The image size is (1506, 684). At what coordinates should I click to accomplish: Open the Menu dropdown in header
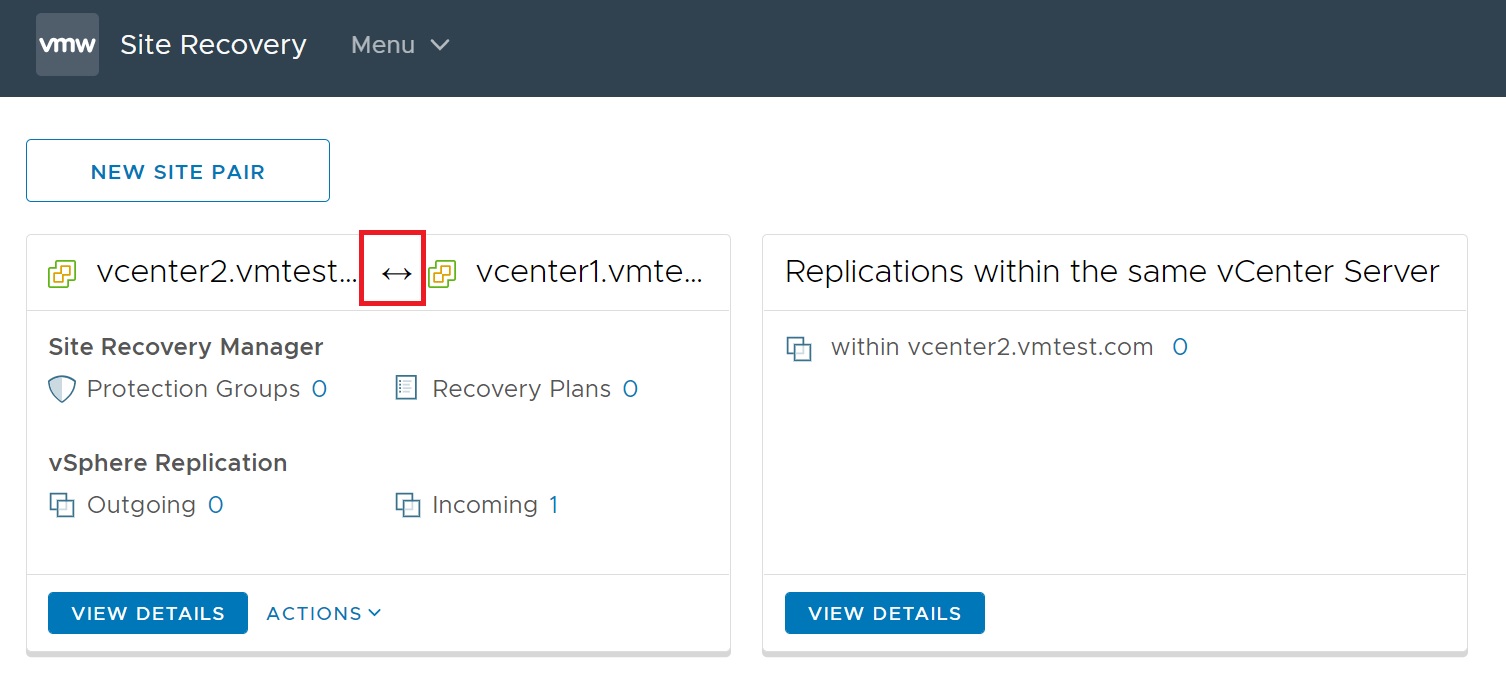pos(400,45)
